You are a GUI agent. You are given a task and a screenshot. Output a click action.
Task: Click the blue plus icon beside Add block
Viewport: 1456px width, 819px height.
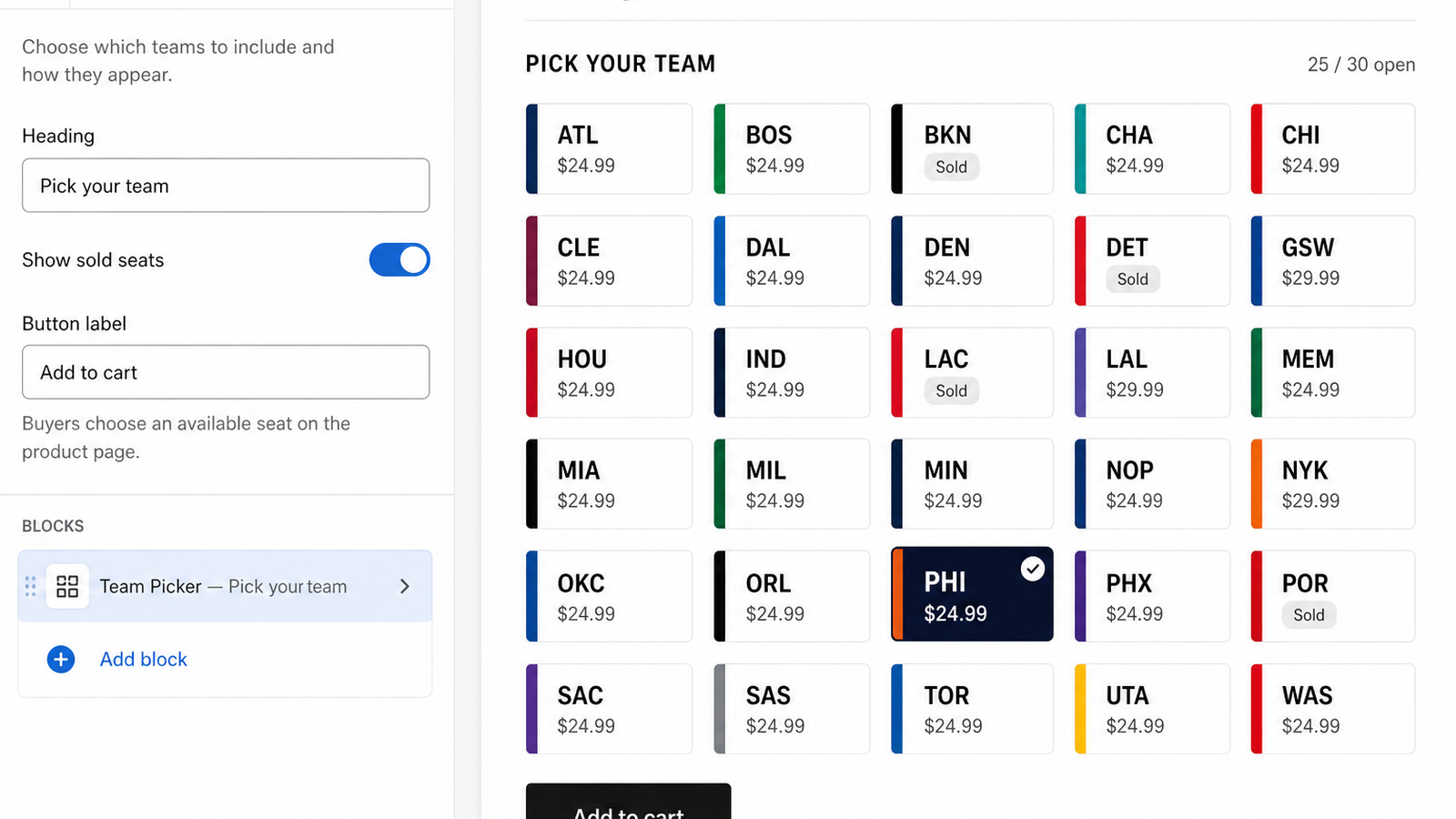(x=61, y=659)
